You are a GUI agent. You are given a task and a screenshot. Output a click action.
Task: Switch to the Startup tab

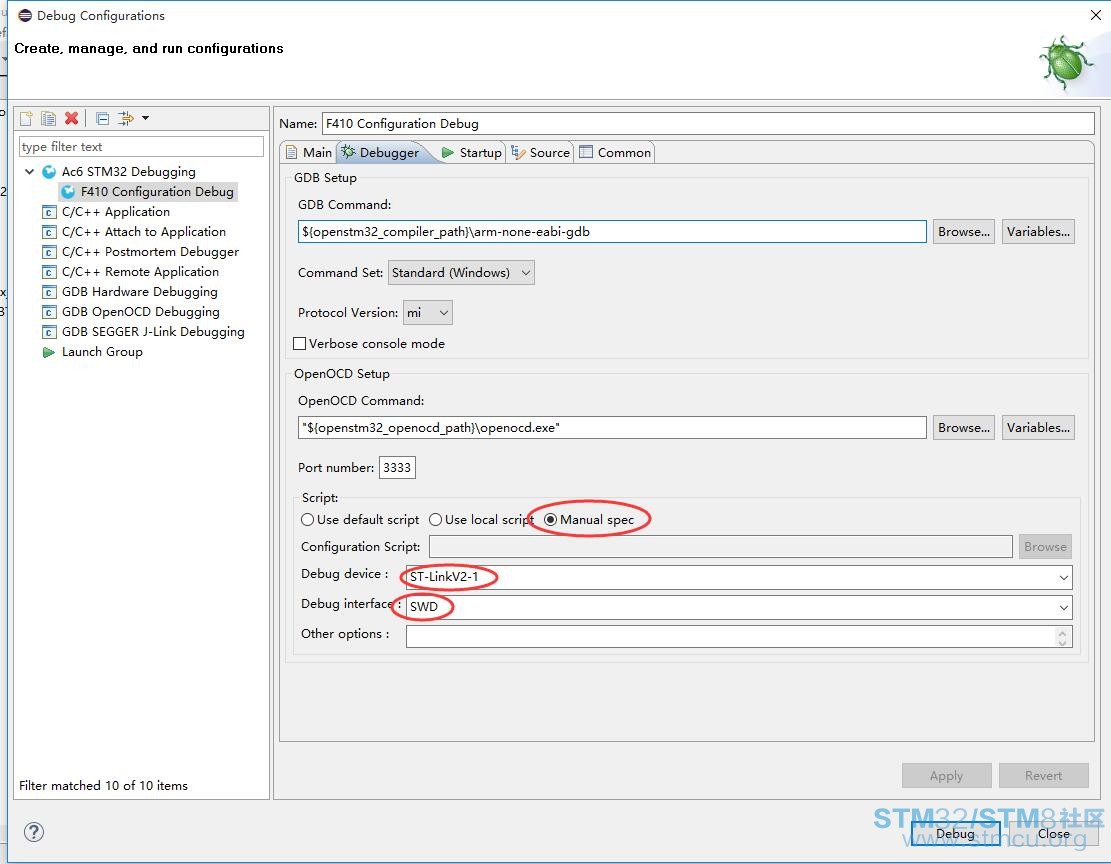[x=471, y=152]
